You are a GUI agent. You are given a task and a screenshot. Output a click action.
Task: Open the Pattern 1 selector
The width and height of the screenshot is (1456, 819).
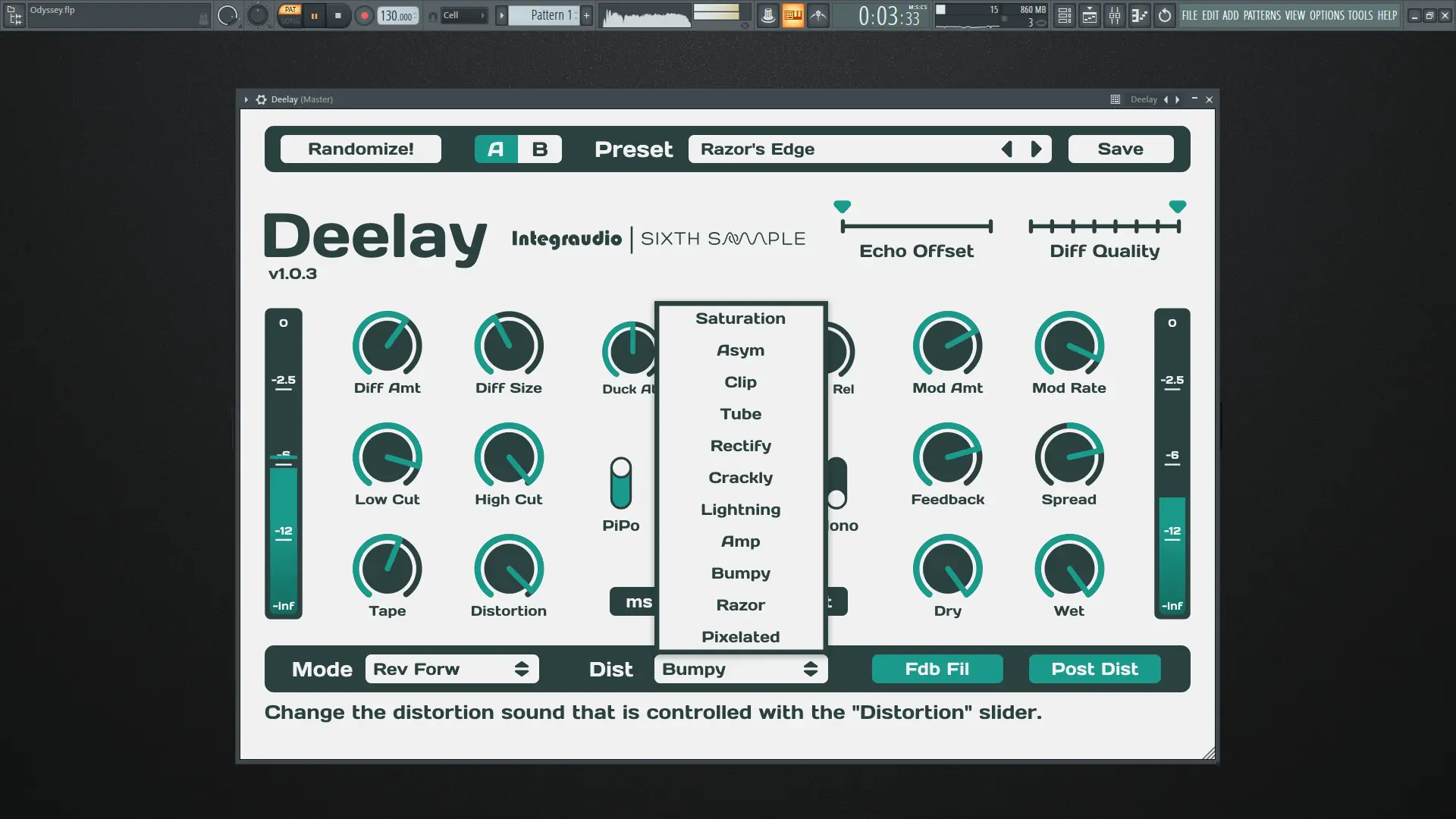coord(549,15)
